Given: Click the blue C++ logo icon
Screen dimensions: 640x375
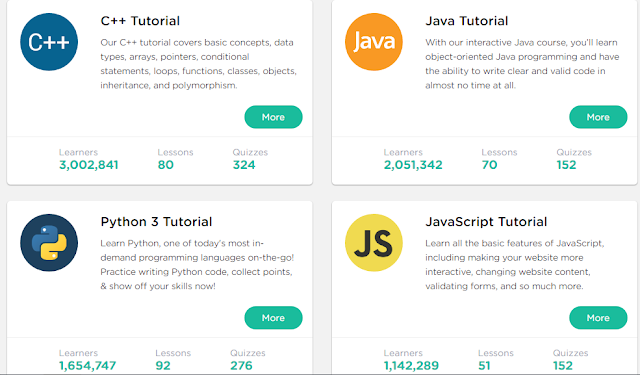Looking at the screenshot, I should click(49, 42).
